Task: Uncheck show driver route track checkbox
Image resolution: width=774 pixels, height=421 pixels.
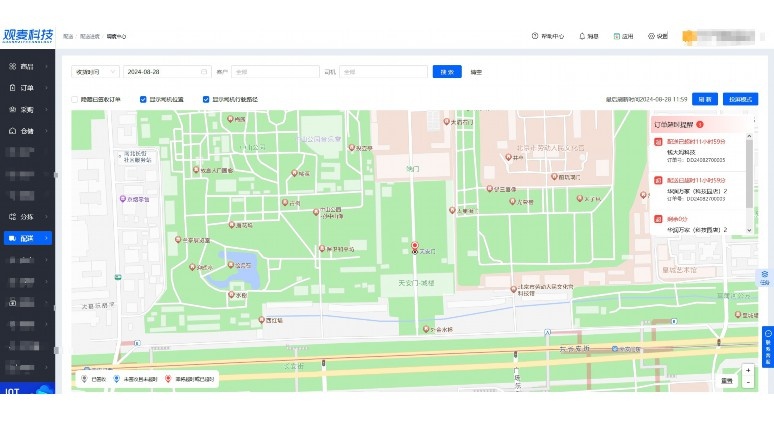Action: tap(206, 99)
